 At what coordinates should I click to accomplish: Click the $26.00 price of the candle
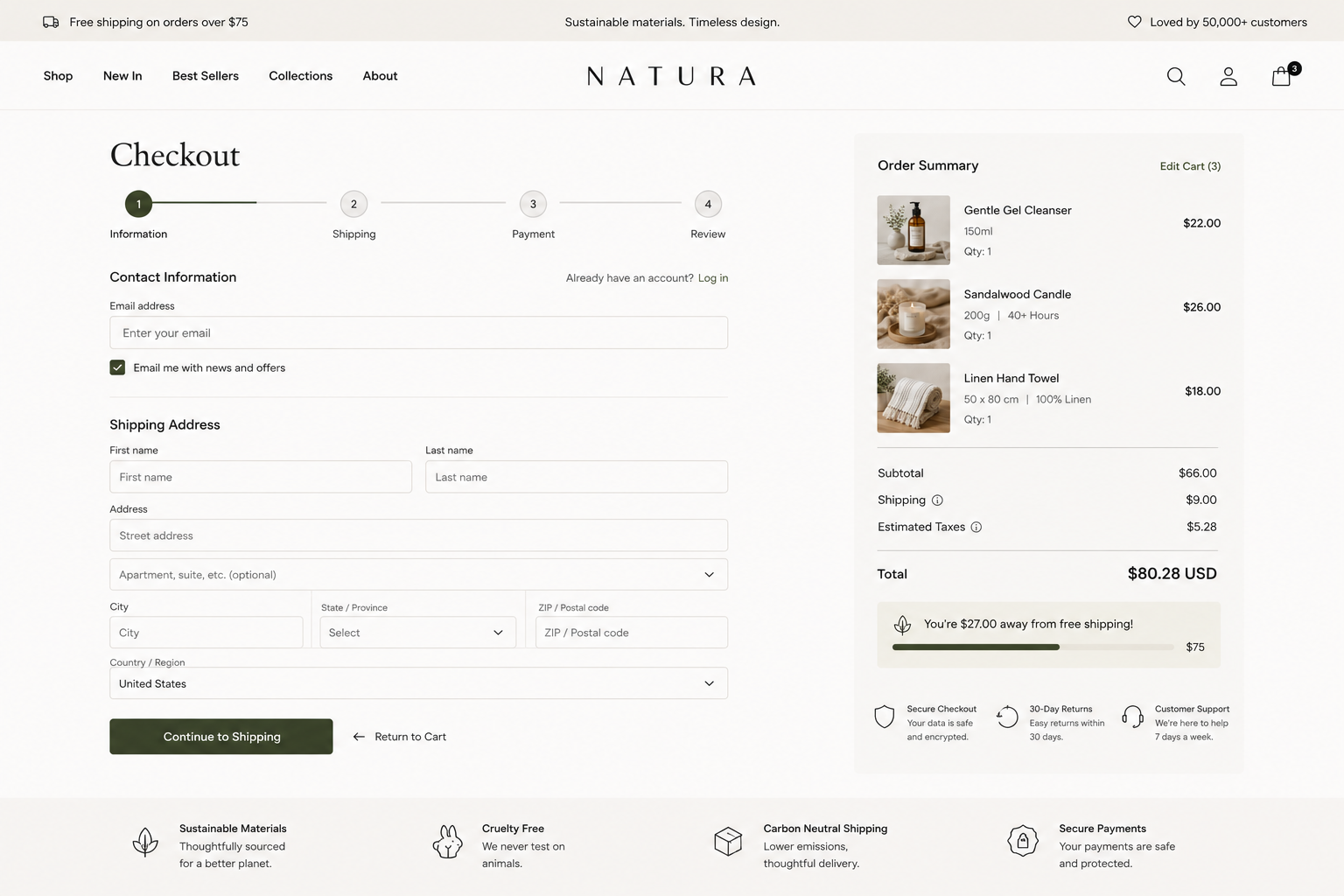pos(1201,307)
